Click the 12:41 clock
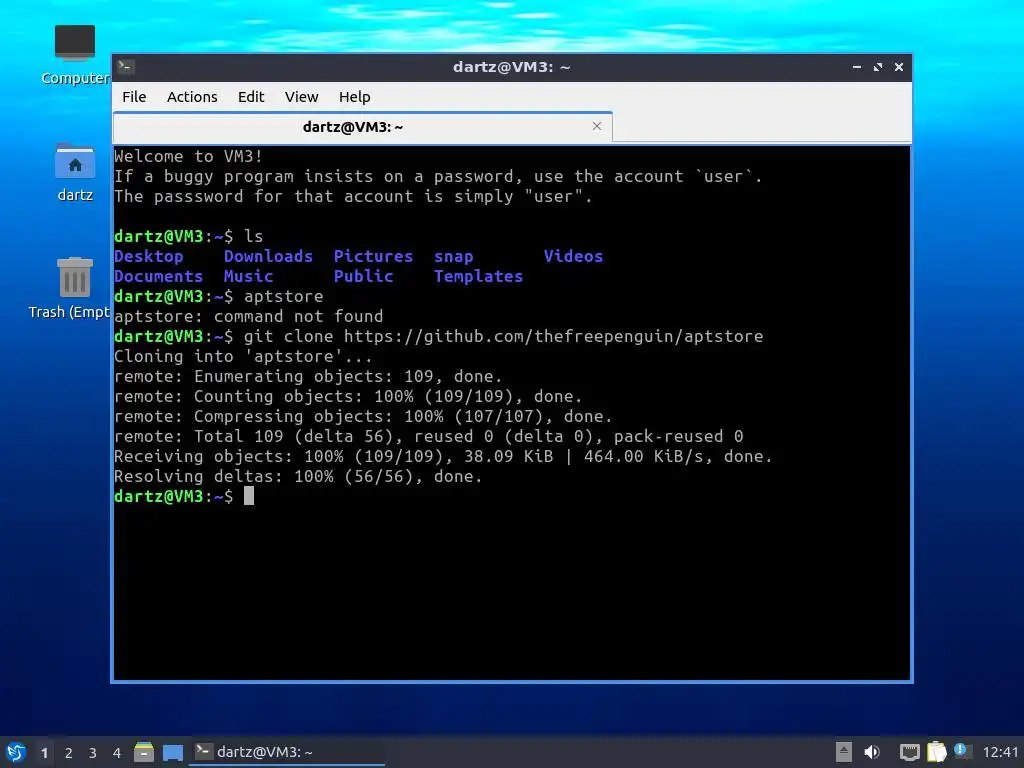The width and height of the screenshot is (1024, 768). 1000,752
